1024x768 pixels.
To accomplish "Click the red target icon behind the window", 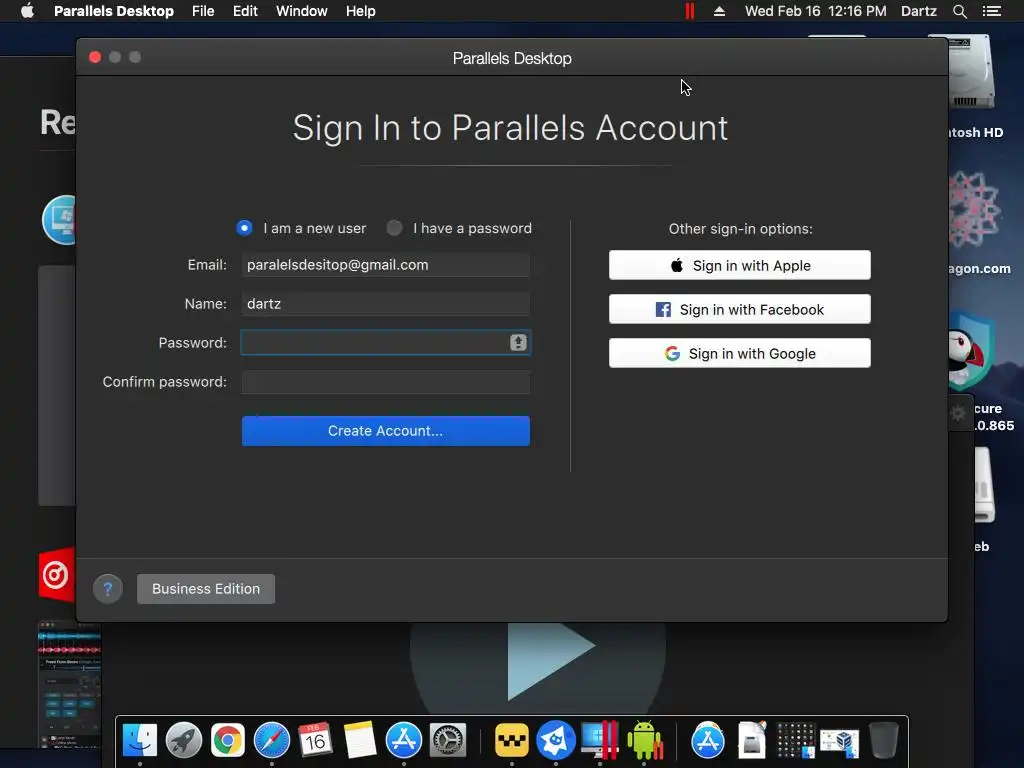I will click(56, 575).
